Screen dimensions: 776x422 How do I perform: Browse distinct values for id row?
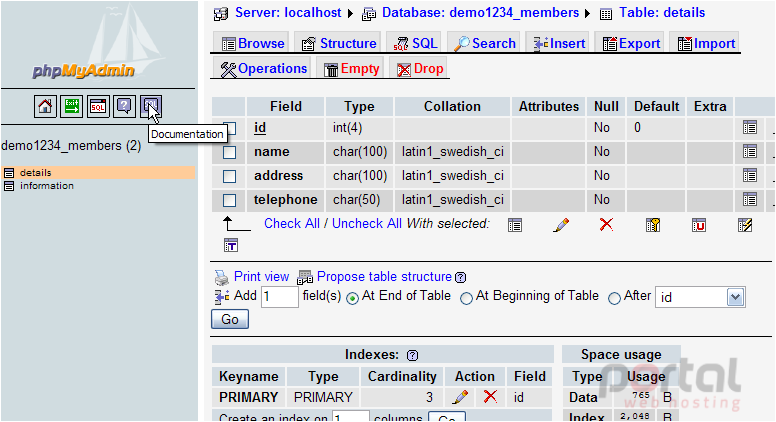point(750,128)
